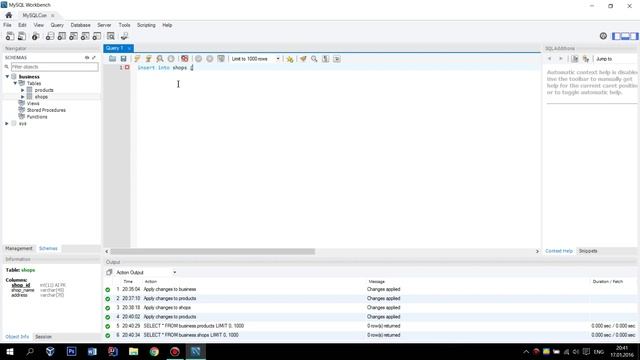The height and width of the screenshot is (360, 640).
Task: Click the open script folder icon in query toolbar
Action: (112, 59)
